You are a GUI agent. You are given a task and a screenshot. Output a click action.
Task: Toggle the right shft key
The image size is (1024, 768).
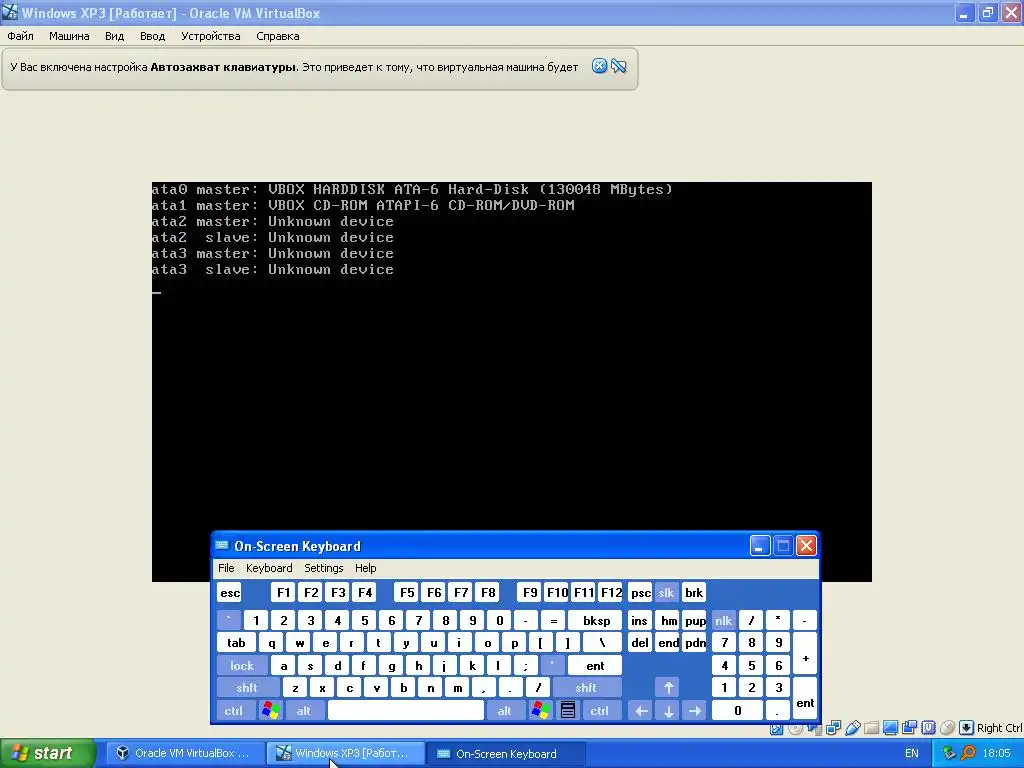[586, 688]
